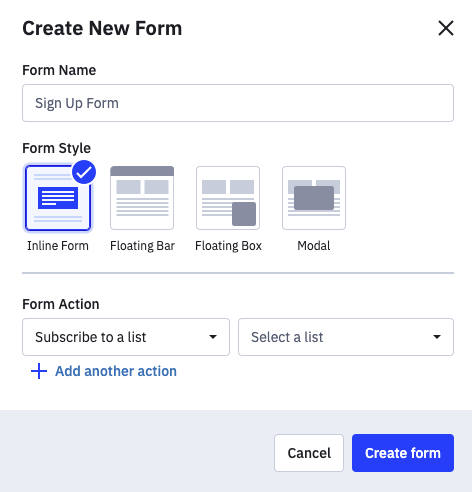The height and width of the screenshot is (492, 472).
Task: Choose the Floating Bar style icon
Action: tap(142, 198)
